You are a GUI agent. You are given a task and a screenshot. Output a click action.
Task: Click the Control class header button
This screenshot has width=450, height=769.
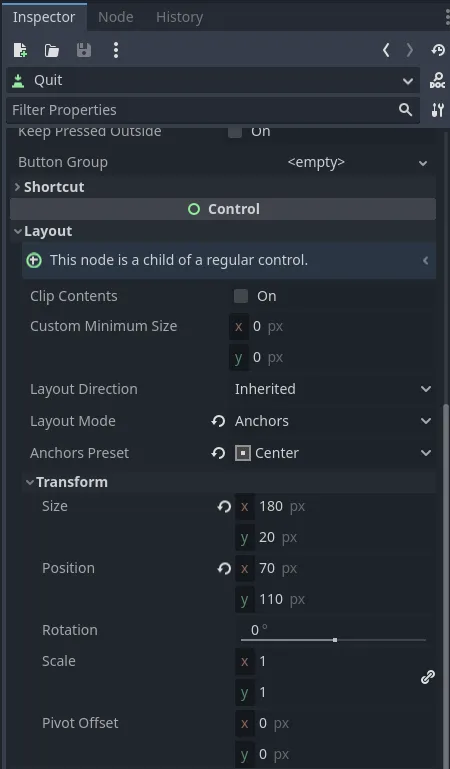tap(223, 209)
